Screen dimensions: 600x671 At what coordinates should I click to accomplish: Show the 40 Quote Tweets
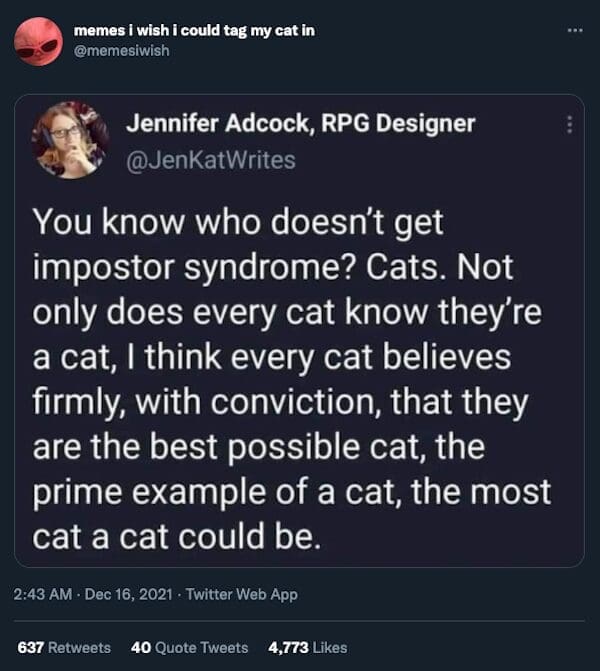click(x=190, y=647)
